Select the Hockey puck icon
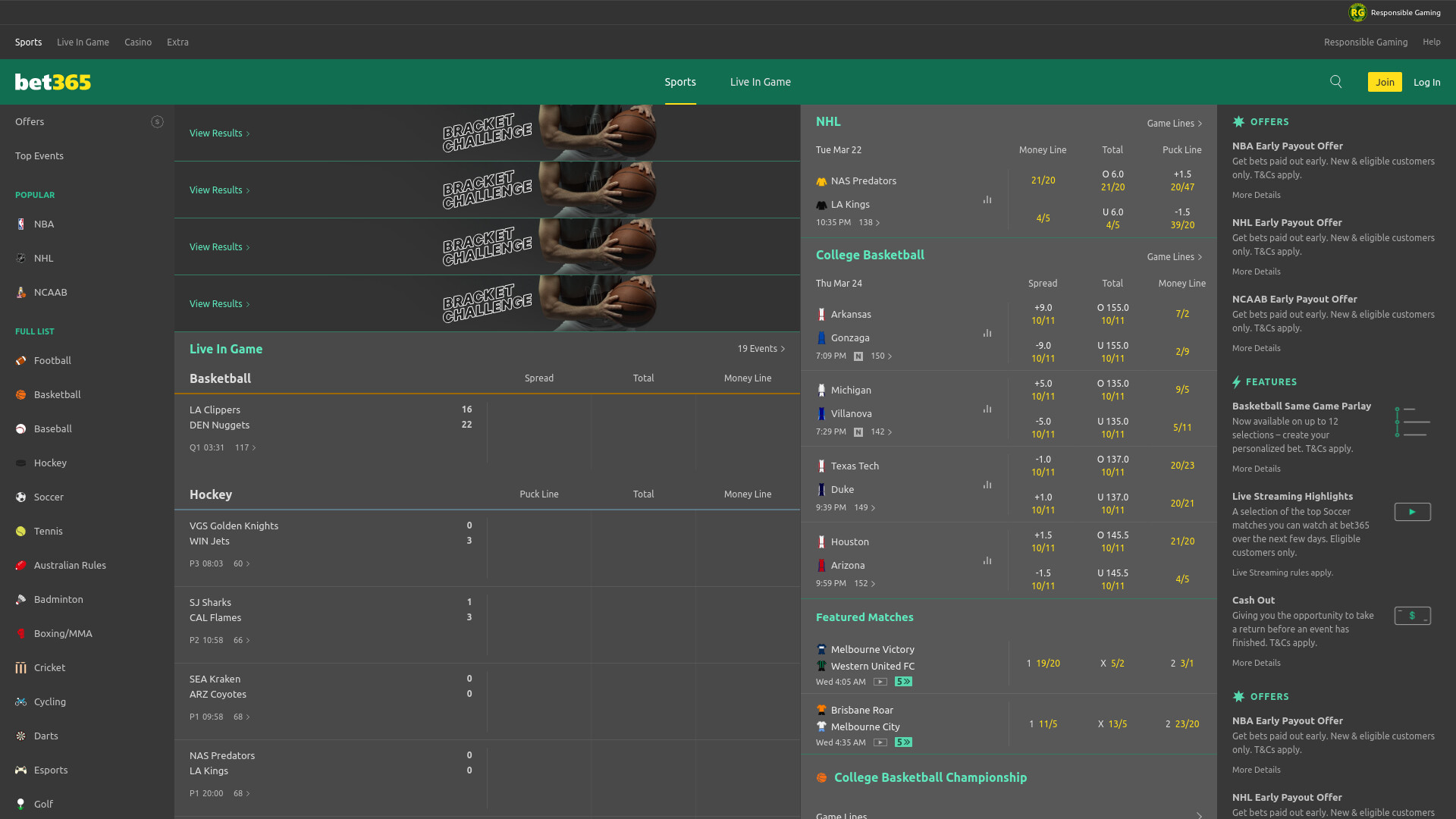Image resolution: width=1456 pixels, height=819 pixels. click(x=21, y=463)
